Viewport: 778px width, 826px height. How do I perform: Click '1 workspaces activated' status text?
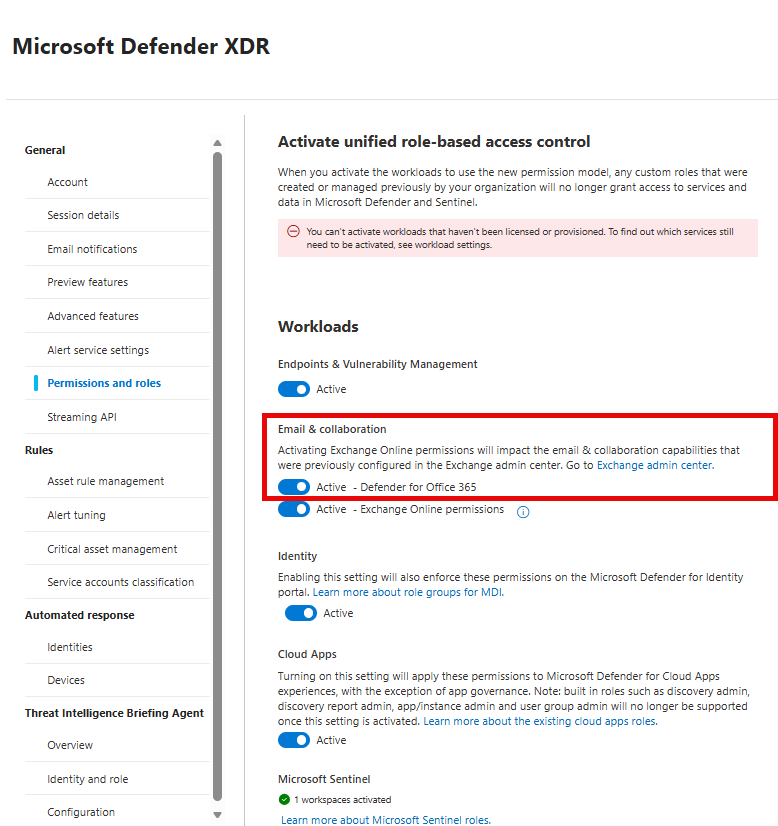tap(343, 800)
